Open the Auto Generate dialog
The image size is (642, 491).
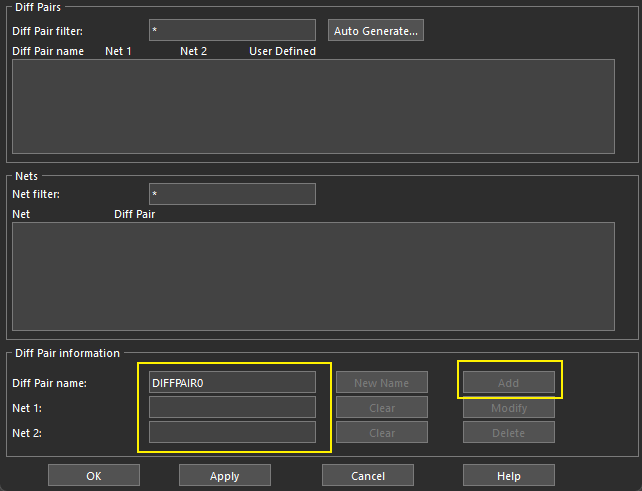click(375, 31)
